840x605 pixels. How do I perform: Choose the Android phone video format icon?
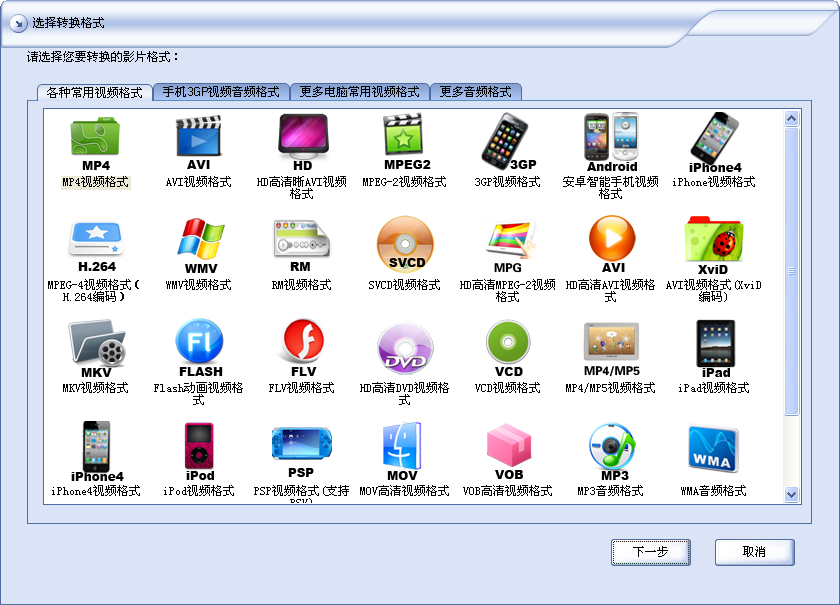click(x=611, y=137)
